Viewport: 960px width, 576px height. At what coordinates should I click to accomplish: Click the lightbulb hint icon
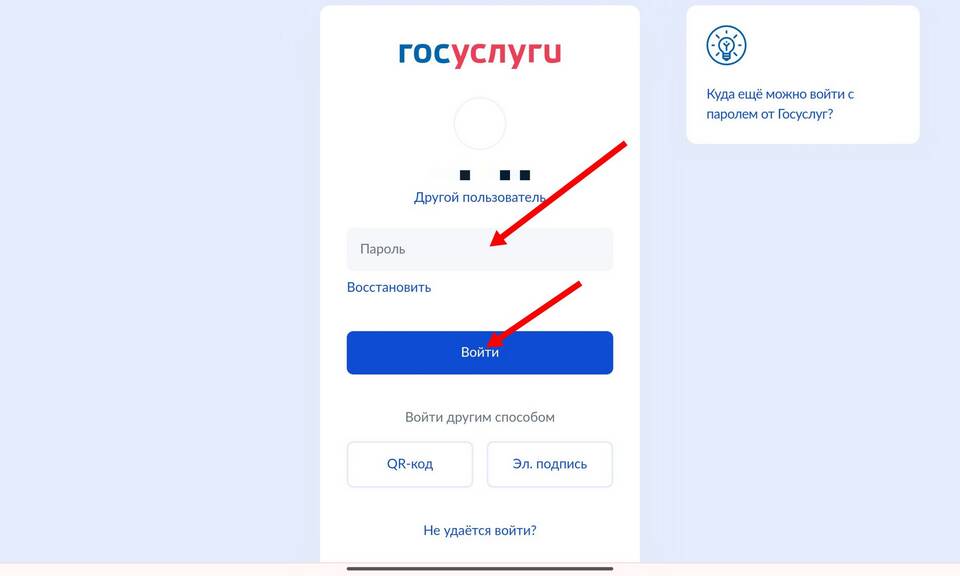[x=726, y=45]
